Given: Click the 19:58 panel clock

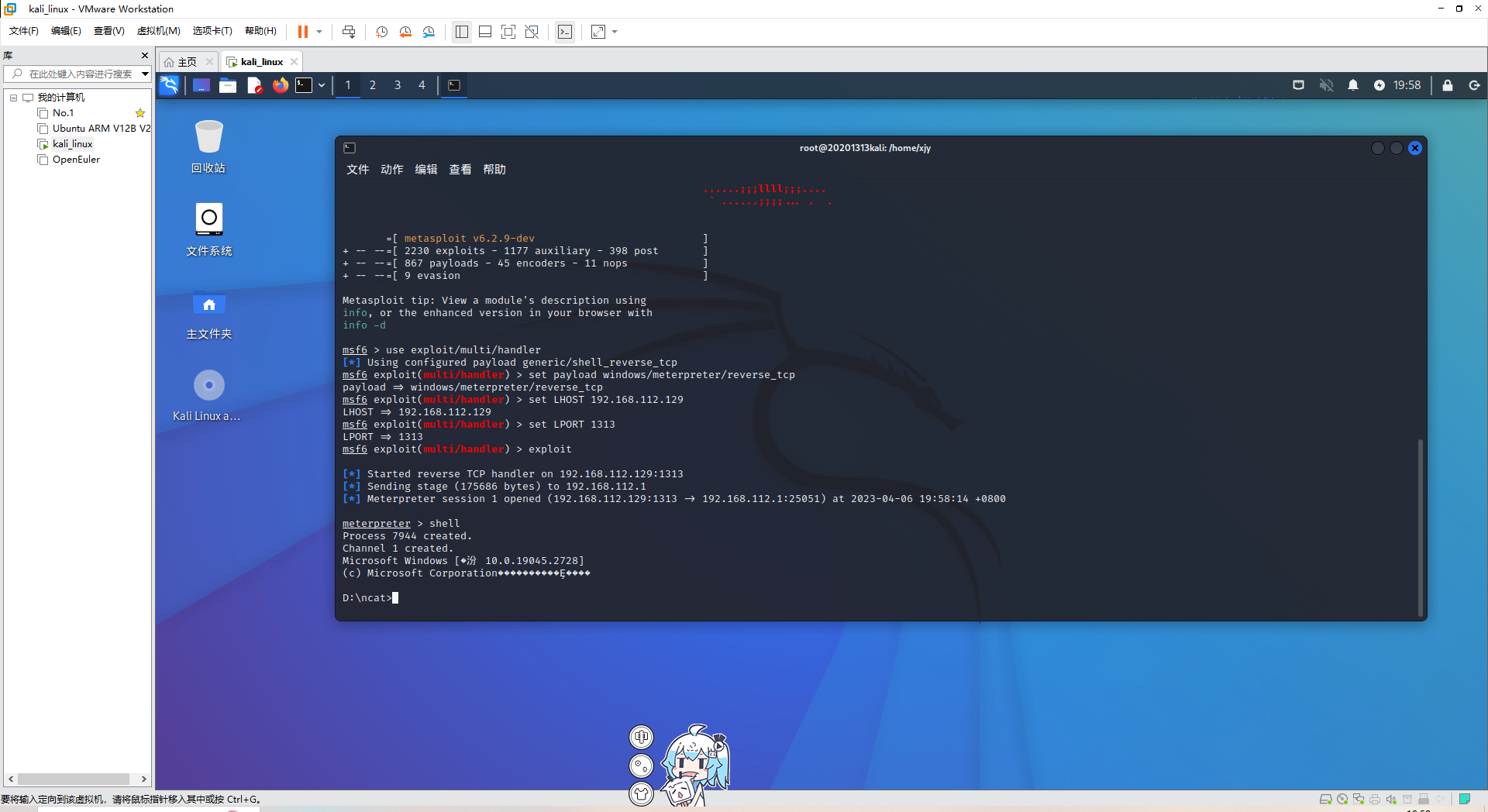Looking at the screenshot, I should (1407, 85).
